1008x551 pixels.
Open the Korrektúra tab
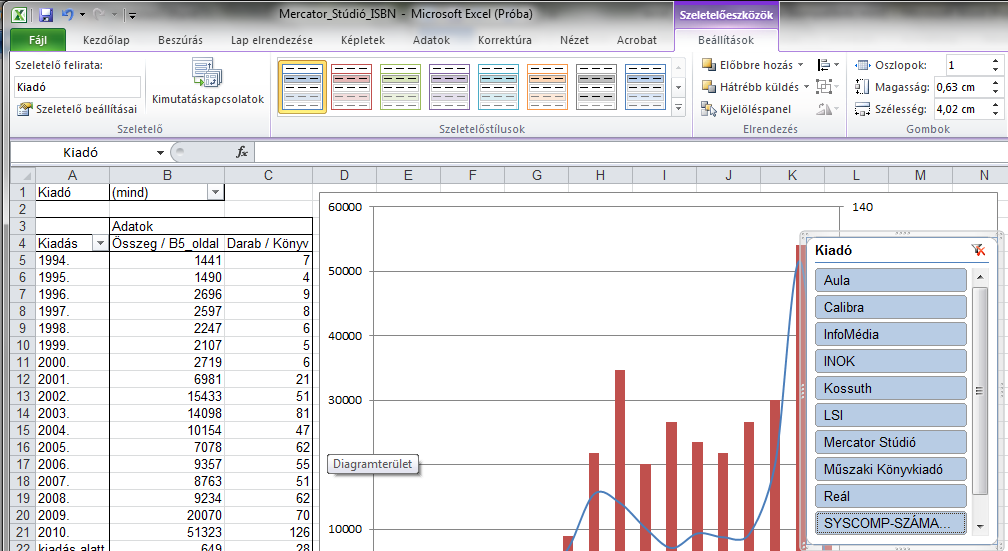point(505,40)
